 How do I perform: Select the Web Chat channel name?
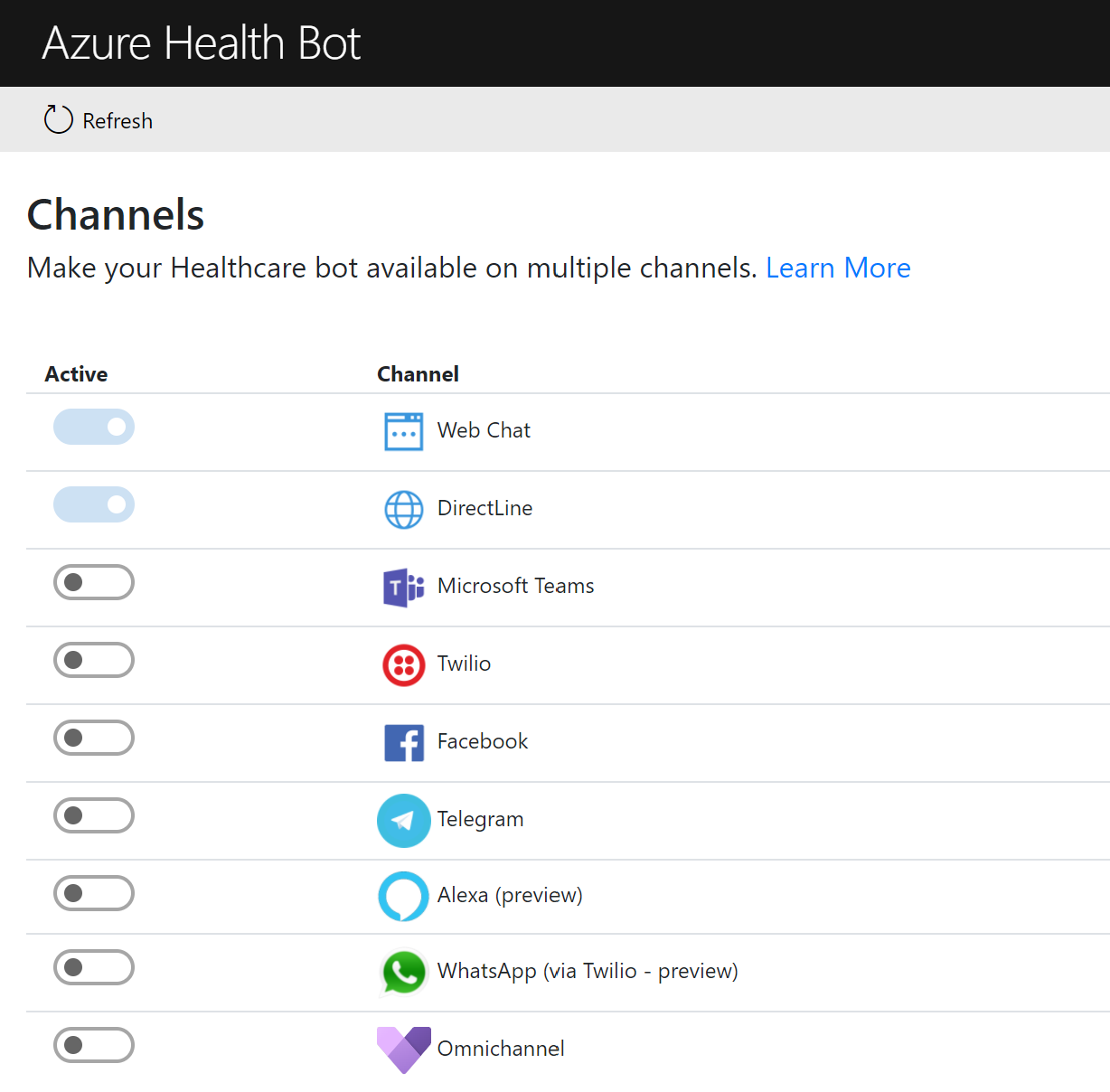click(484, 430)
